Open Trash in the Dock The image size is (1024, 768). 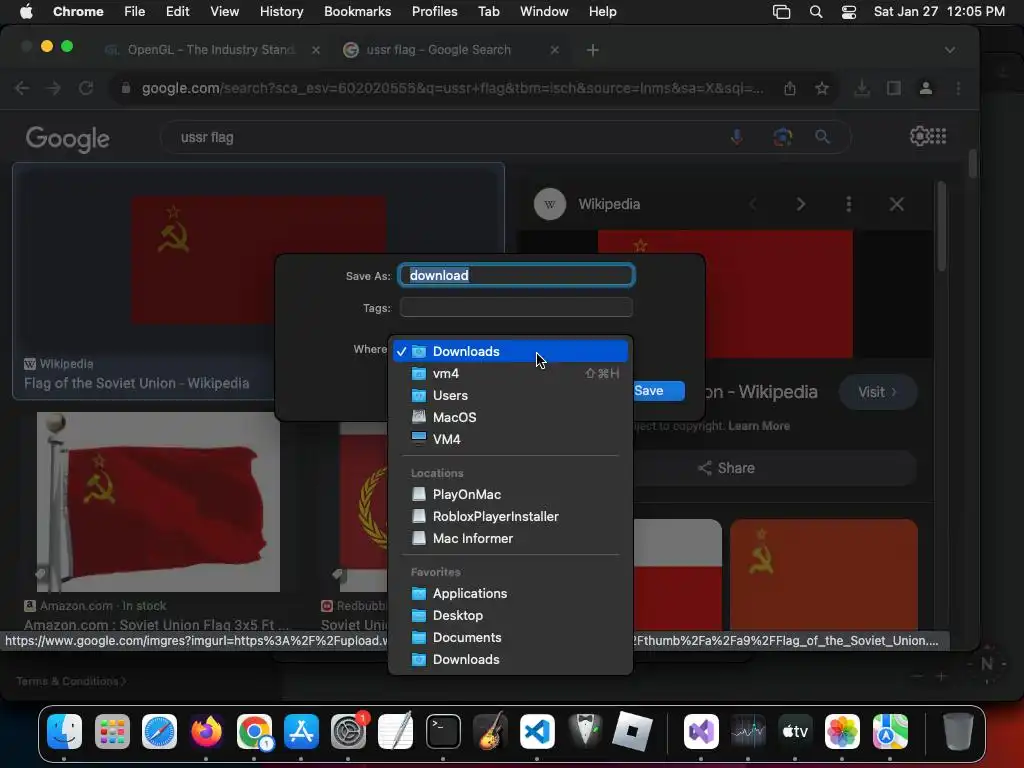pyautogui.click(x=957, y=731)
